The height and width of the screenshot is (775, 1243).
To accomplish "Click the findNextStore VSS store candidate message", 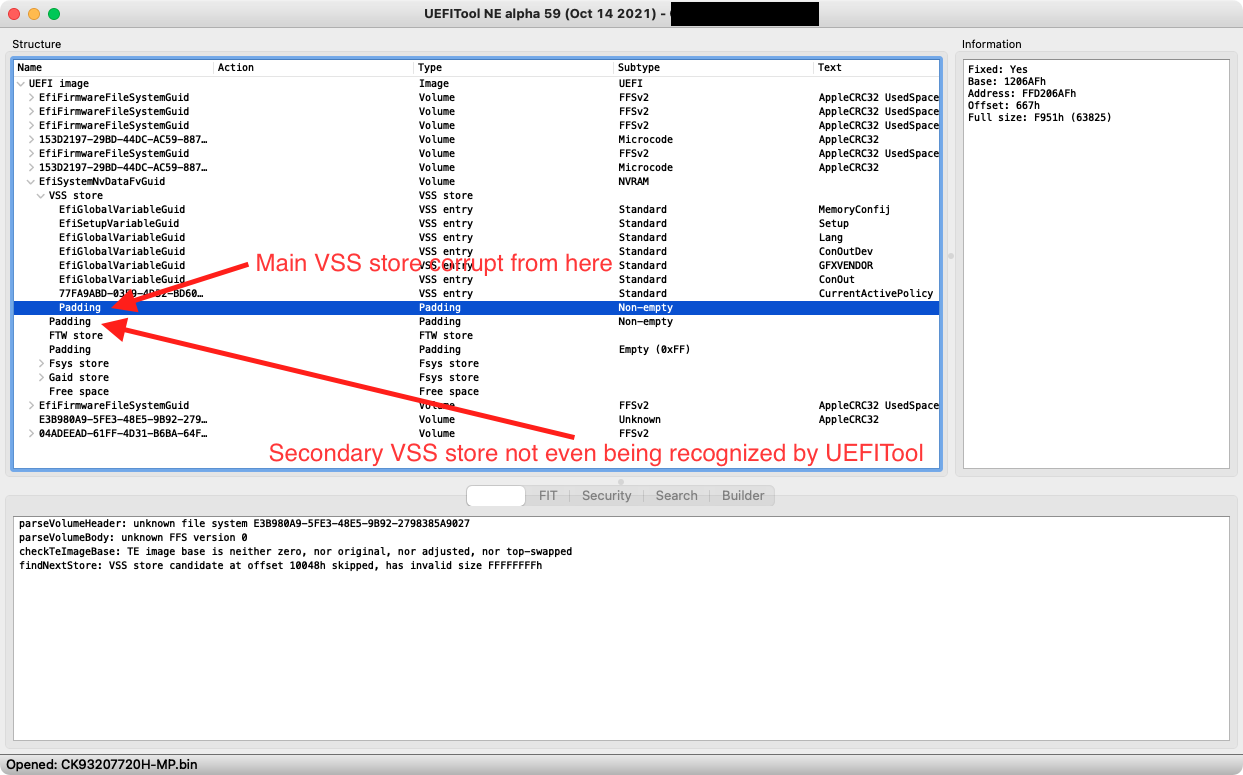I will click(x=281, y=566).
